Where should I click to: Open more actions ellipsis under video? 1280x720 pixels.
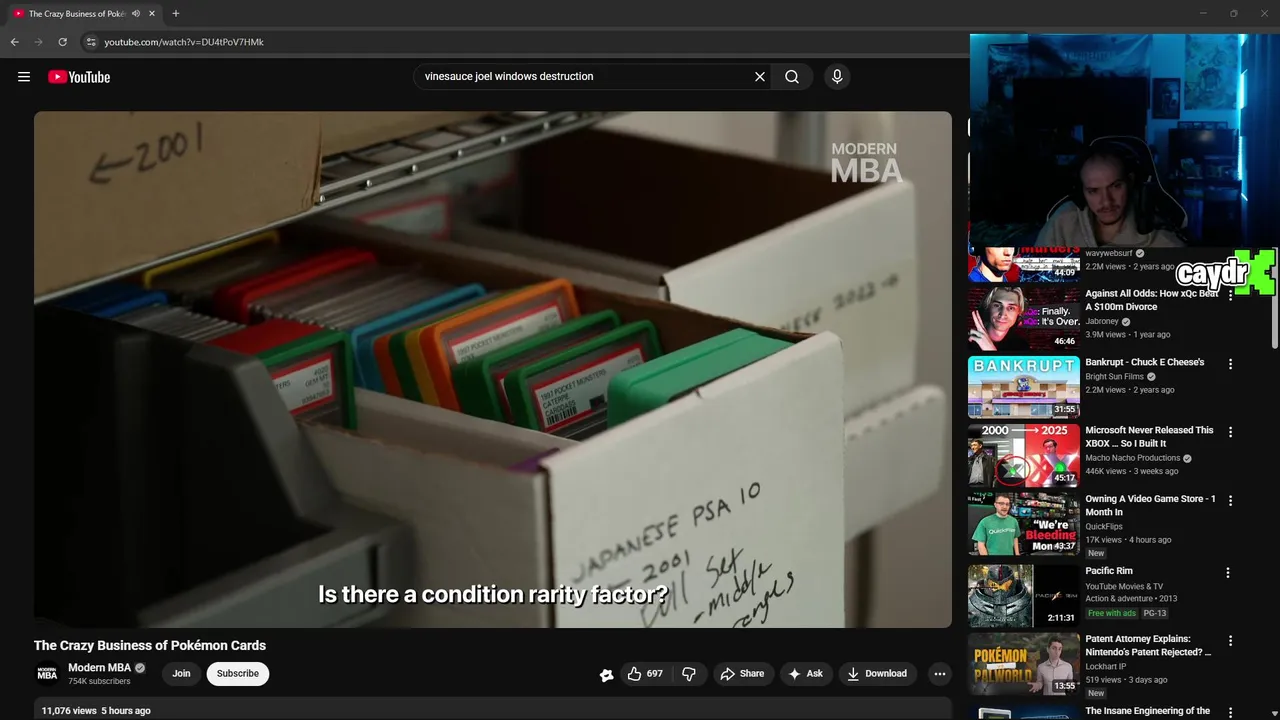point(939,674)
